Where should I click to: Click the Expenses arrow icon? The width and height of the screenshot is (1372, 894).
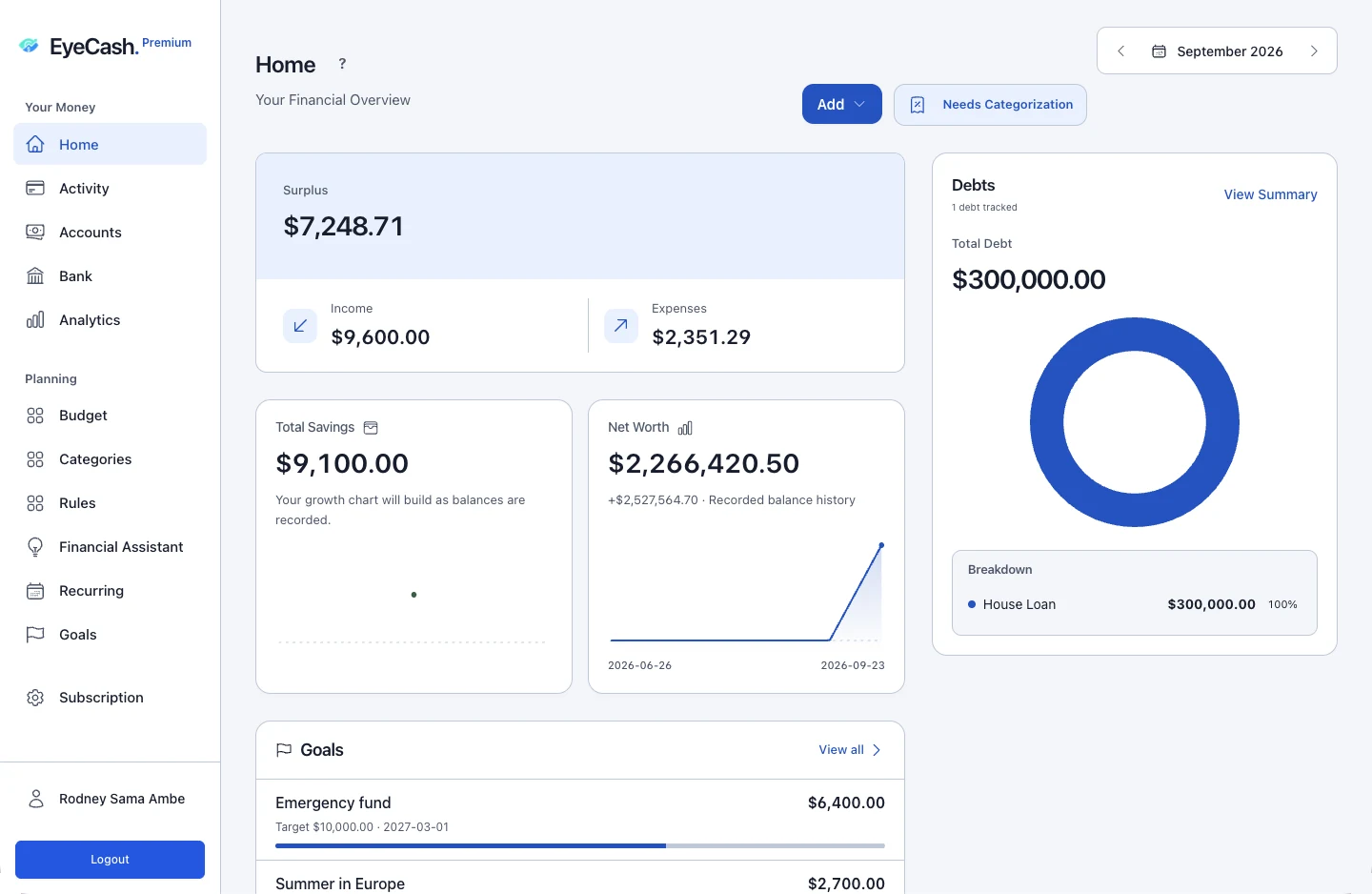pyautogui.click(x=621, y=326)
